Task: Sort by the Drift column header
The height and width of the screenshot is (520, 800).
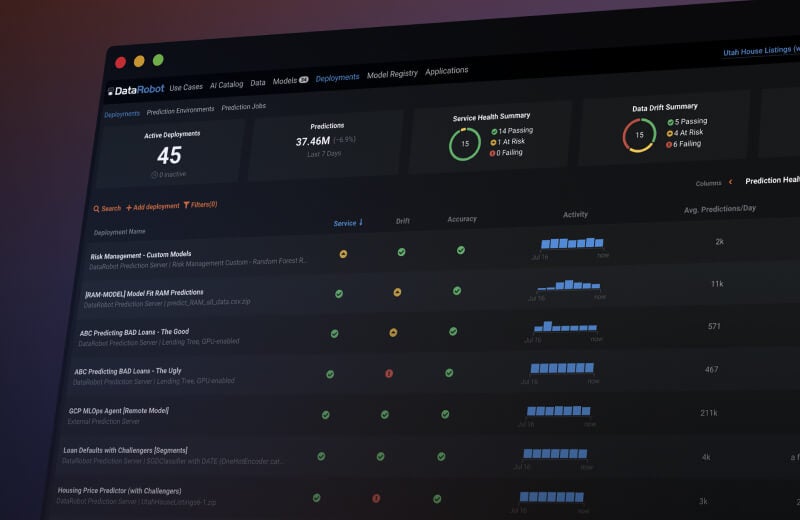Action: click(x=403, y=221)
